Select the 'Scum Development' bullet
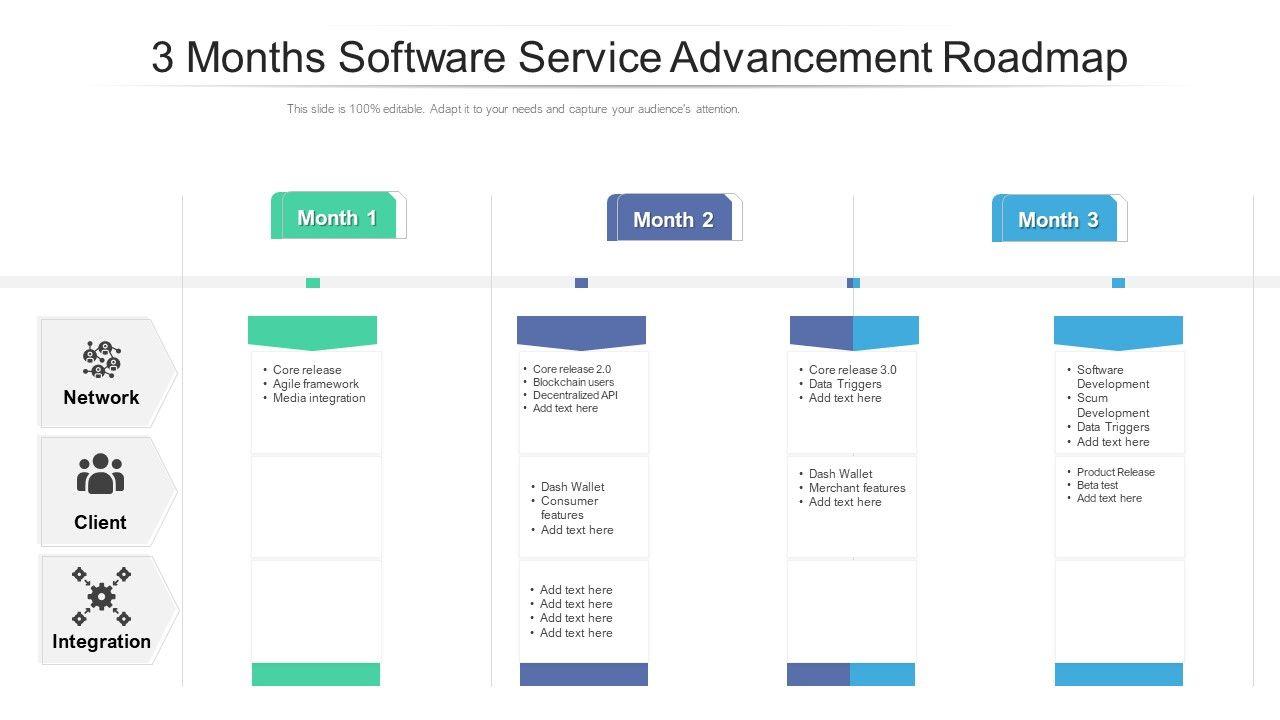Screen dimensions: 1280x720 [1113, 405]
